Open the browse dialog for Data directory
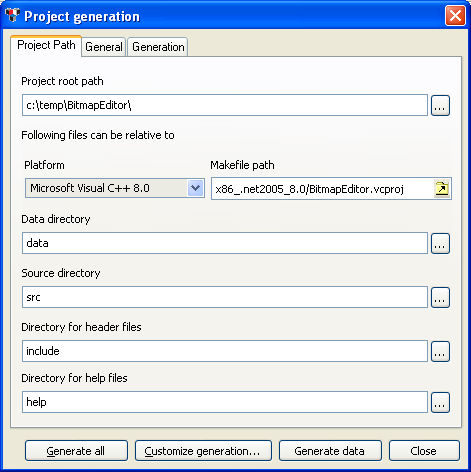The height and width of the screenshot is (472, 471). tap(440, 244)
